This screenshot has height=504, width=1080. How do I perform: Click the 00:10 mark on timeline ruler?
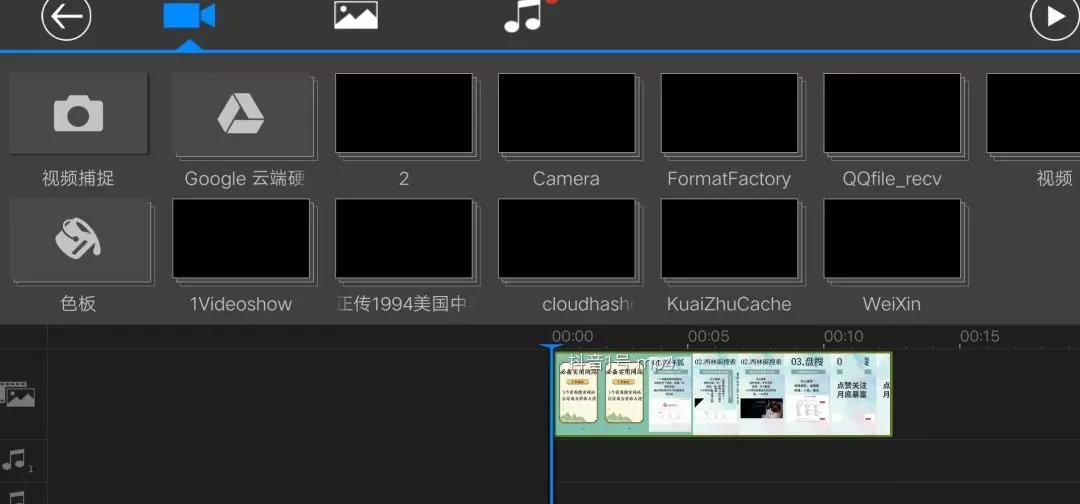(x=843, y=337)
